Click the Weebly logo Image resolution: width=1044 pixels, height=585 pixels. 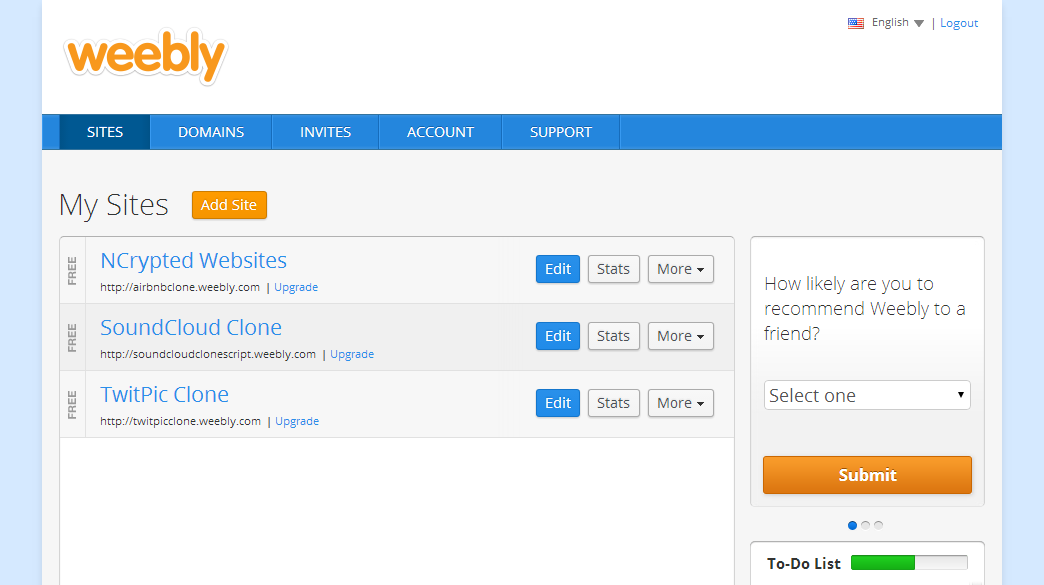click(146, 57)
